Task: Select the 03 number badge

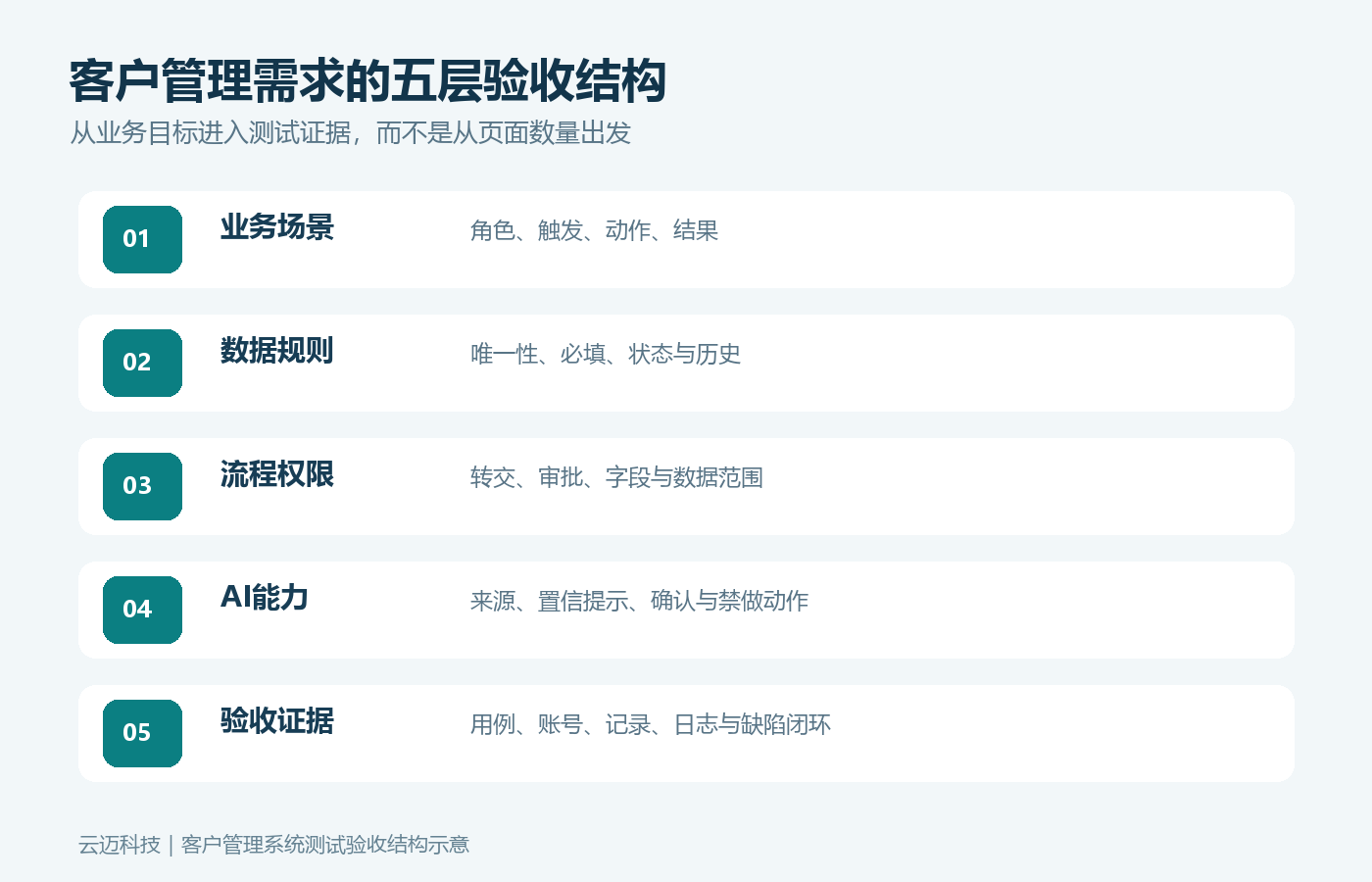Action: (x=142, y=486)
